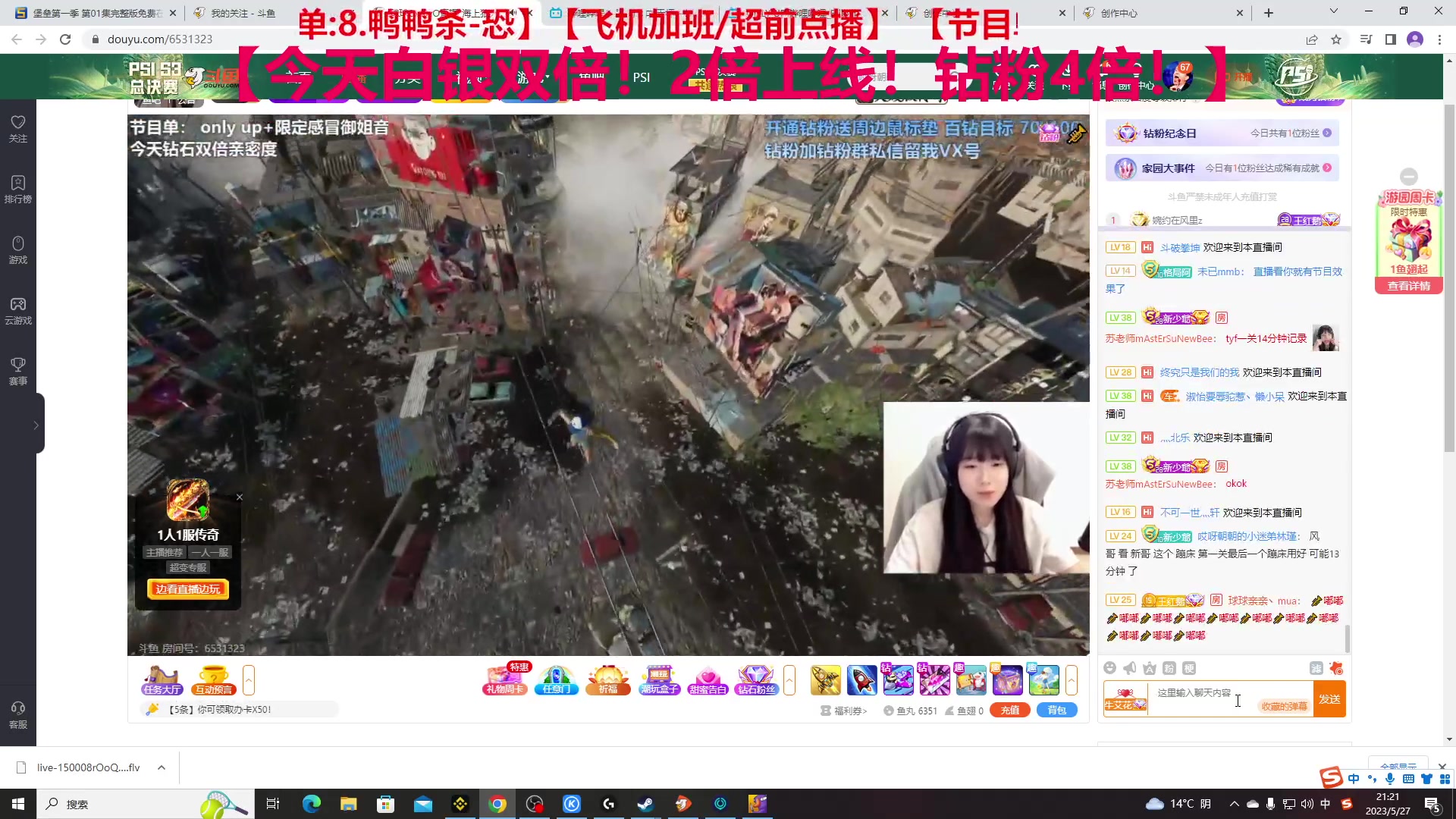Click the megaphone broadcast icon in chat

click(1130, 668)
